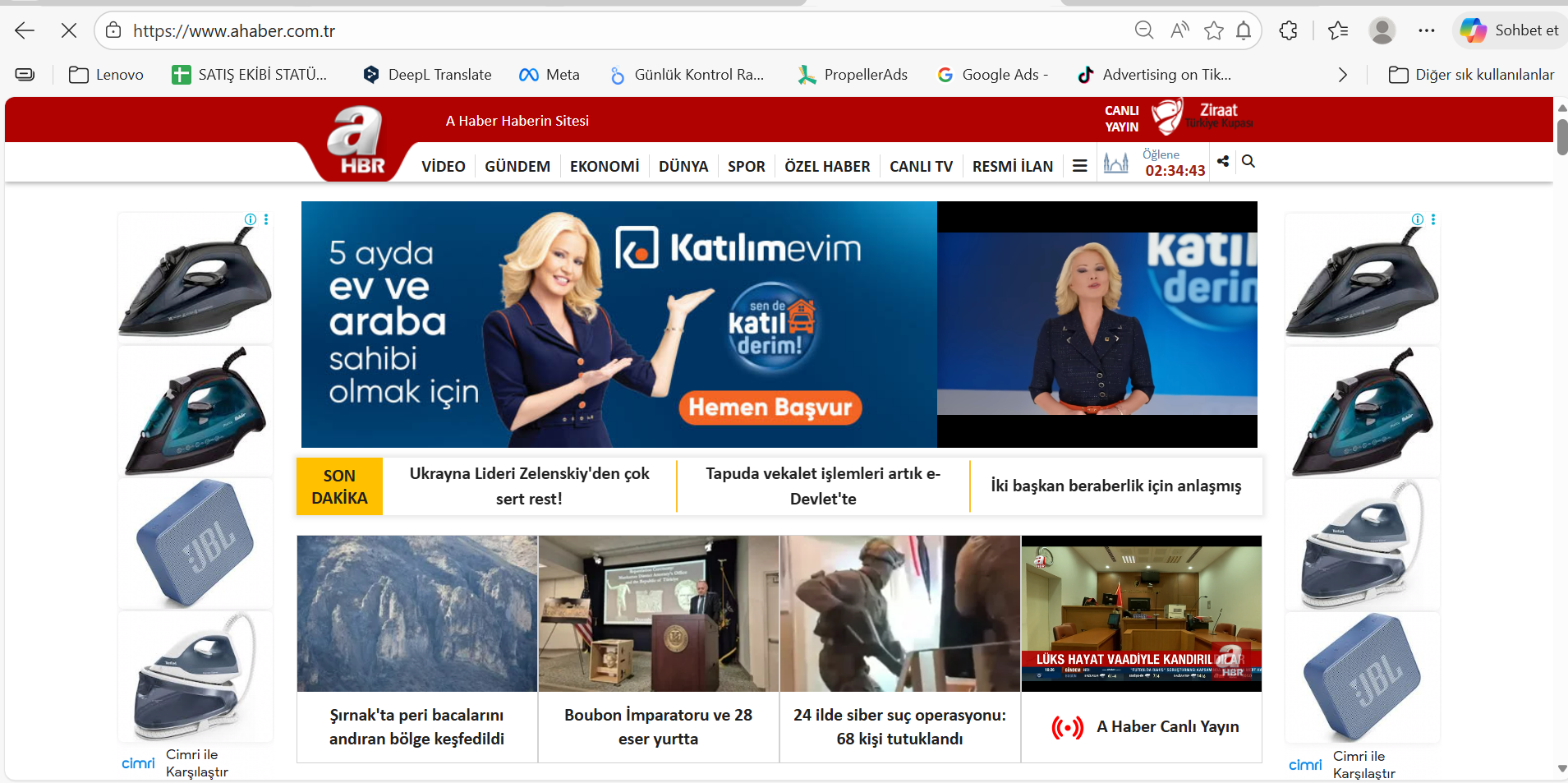Open browser Settings and more menu
Image resolution: width=1568 pixels, height=783 pixels.
pyautogui.click(x=1427, y=30)
